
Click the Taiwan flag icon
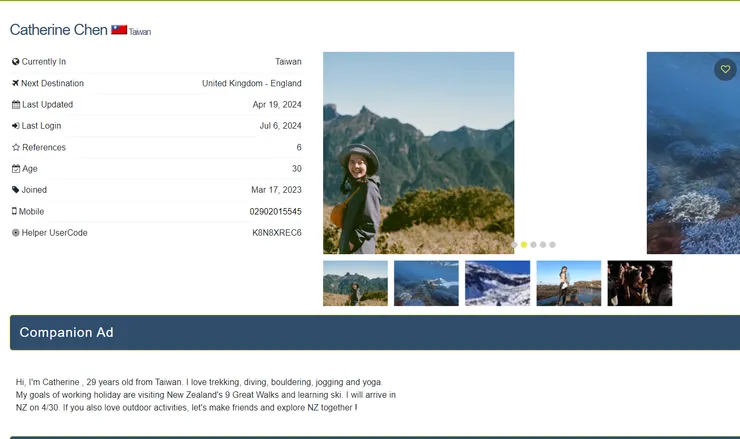pos(119,30)
